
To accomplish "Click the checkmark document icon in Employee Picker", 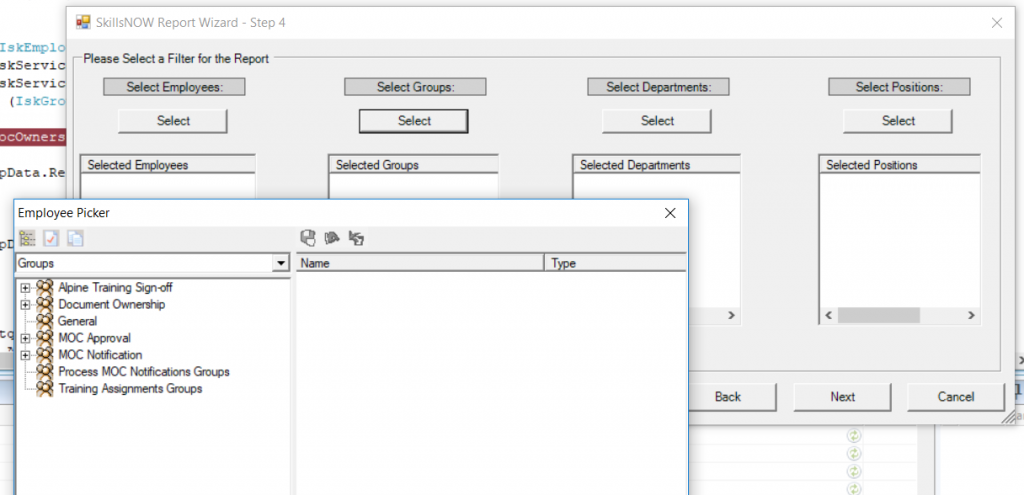I will click(x=51, y=238).
